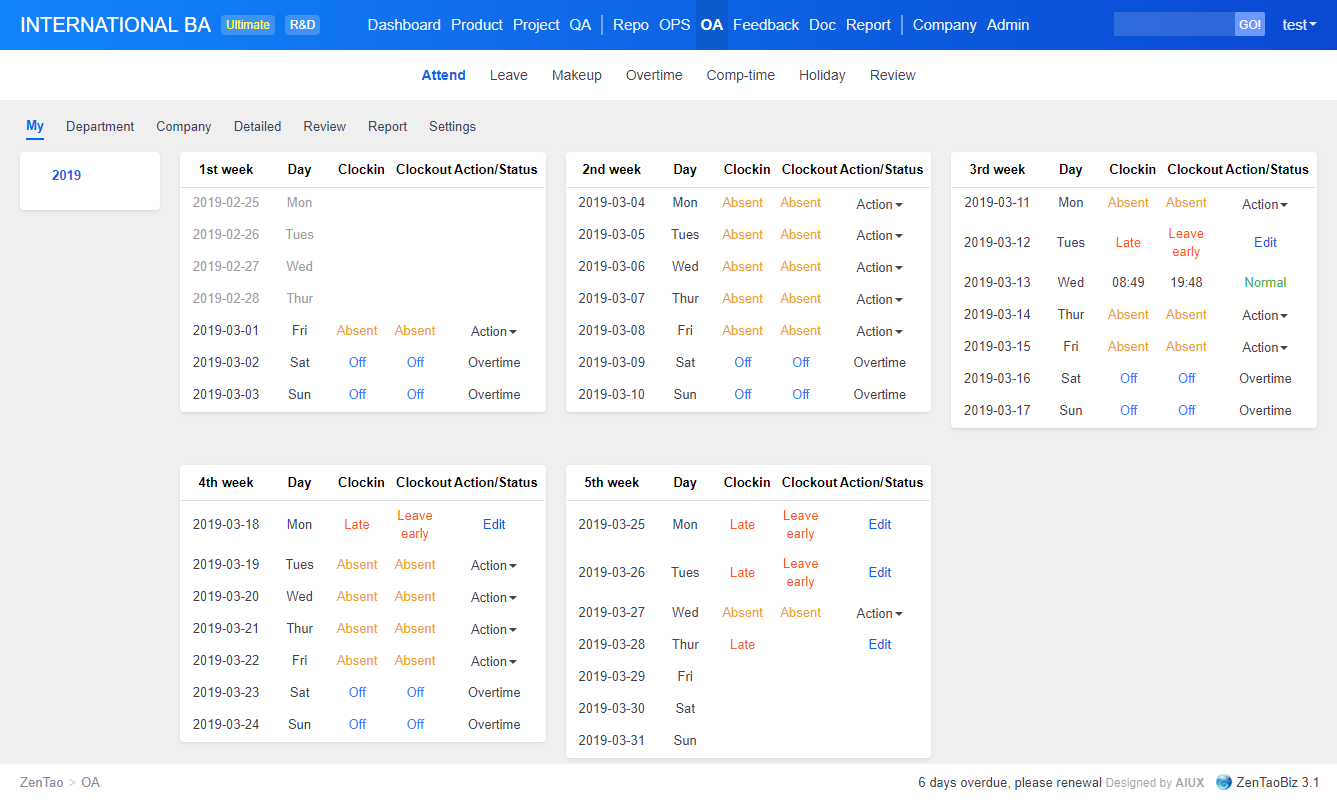Open the Makeup tab
The height and width of the screenshot is (803, 1337).
[577, 75]
